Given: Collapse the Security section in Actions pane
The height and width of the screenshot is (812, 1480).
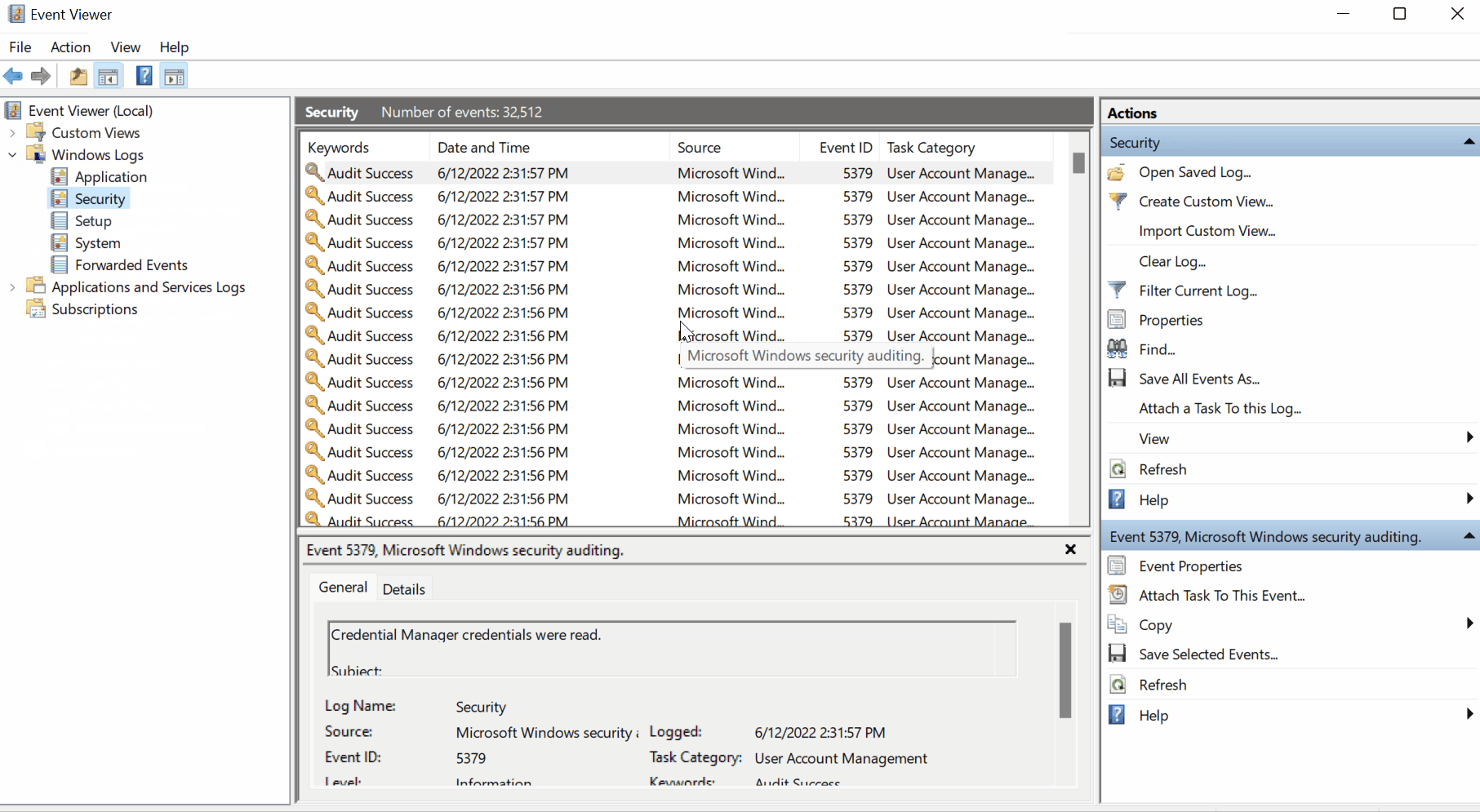Looking at the screenshot, I should click(1469, 143).
